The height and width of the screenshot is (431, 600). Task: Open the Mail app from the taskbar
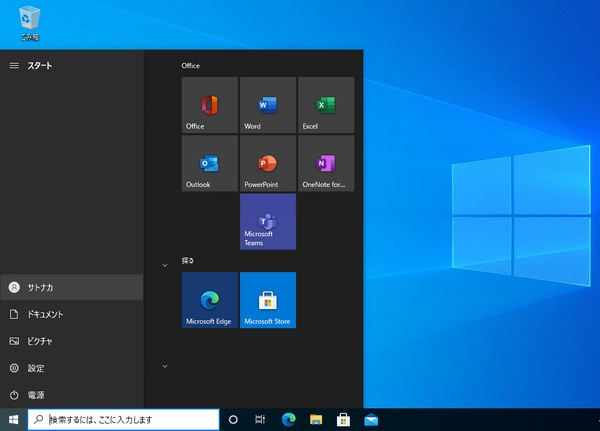click(371, 420)
